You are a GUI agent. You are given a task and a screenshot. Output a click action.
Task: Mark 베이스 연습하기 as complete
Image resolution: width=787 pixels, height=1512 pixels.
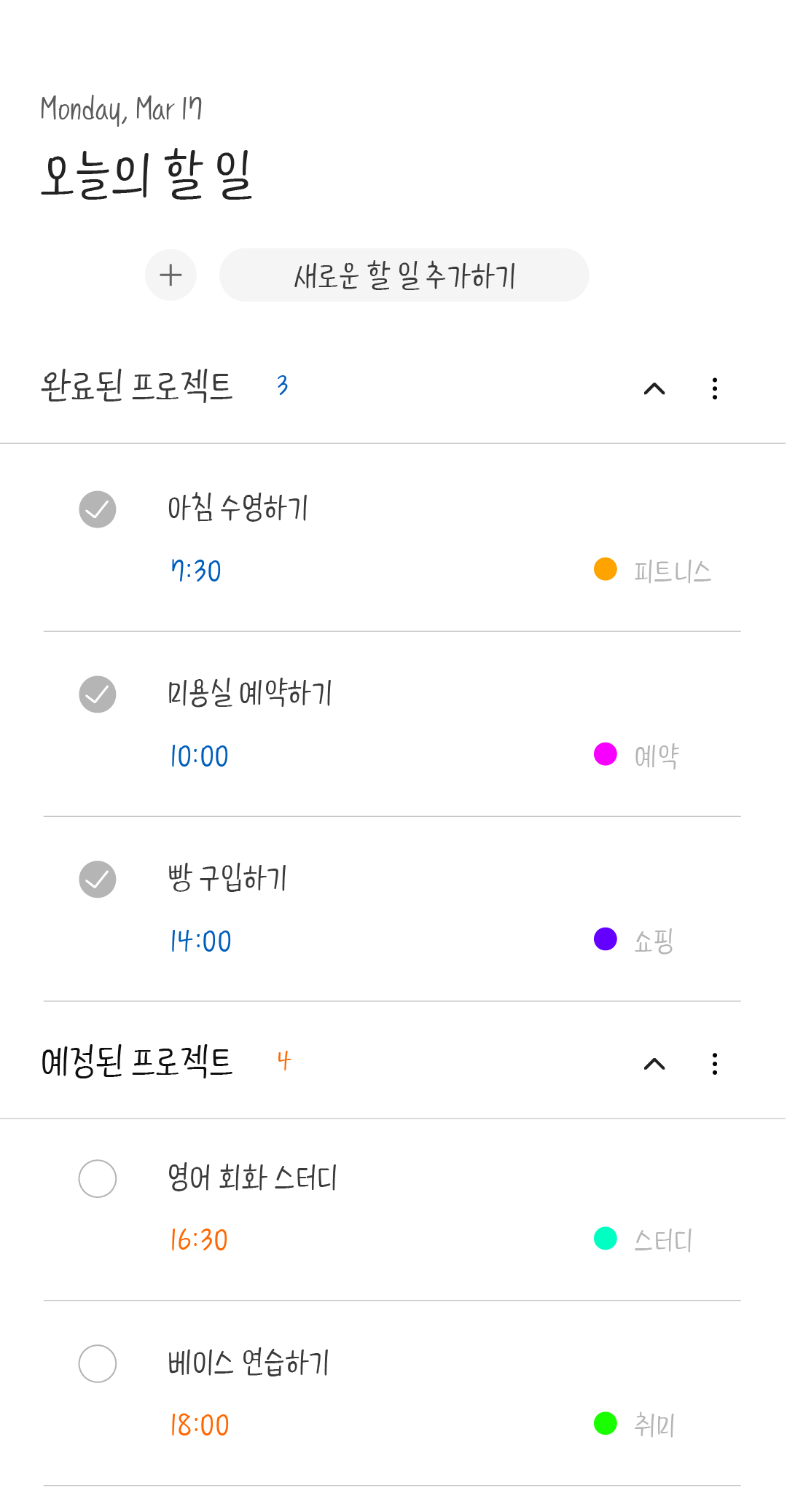(98, 1363)
